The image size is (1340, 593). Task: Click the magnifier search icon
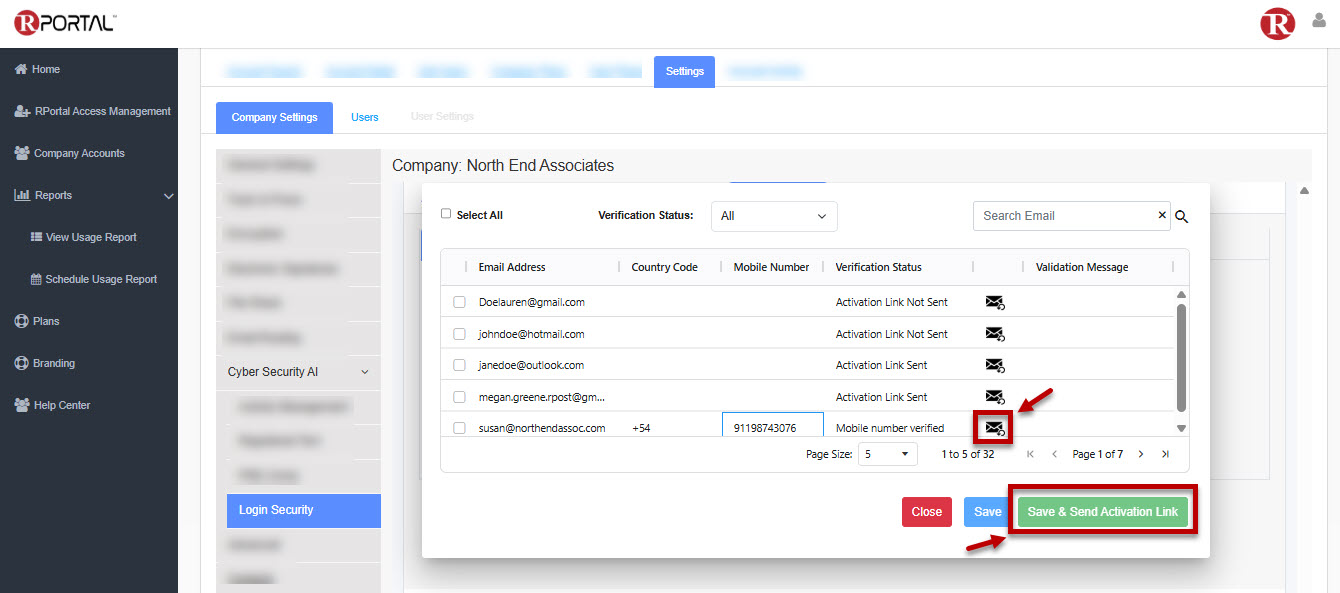pyautogui.click(x=1181, y=216)
